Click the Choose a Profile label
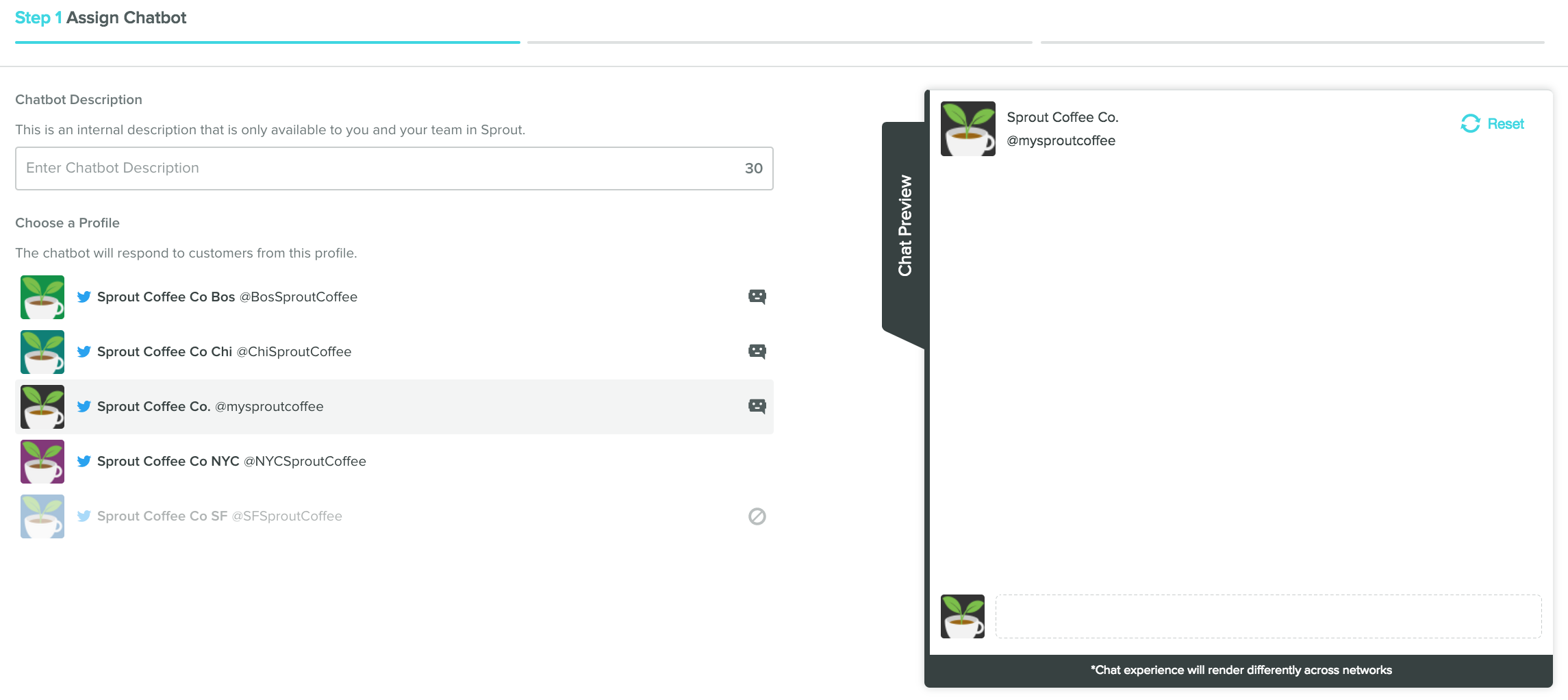The image size is (1568, 700). click(x=67, y=223)
